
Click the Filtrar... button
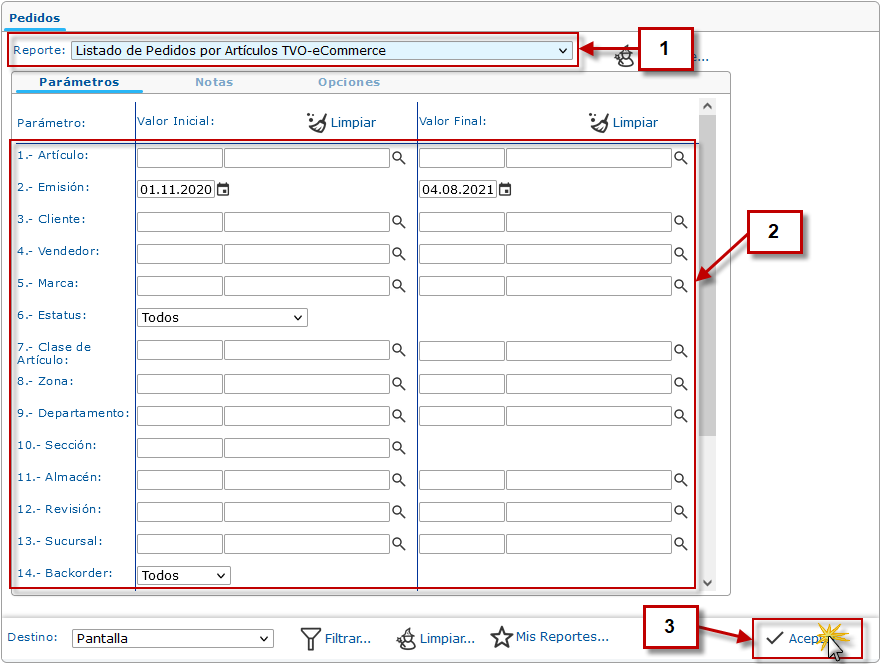pos(336,638)
